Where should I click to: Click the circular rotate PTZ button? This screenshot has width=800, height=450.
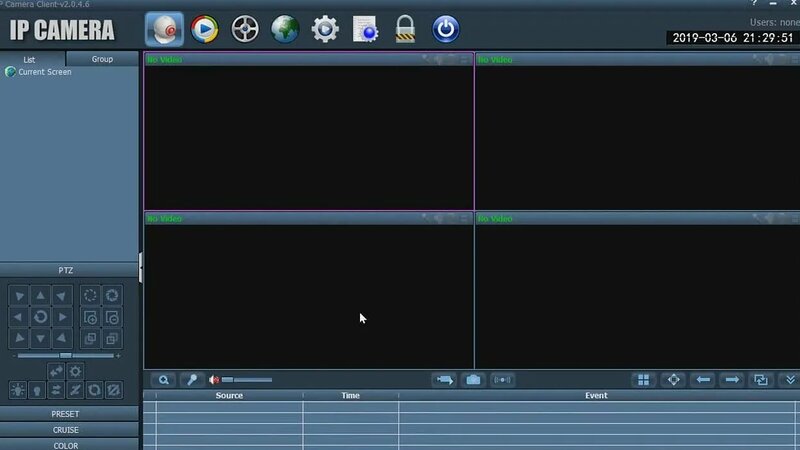[94, 390]
